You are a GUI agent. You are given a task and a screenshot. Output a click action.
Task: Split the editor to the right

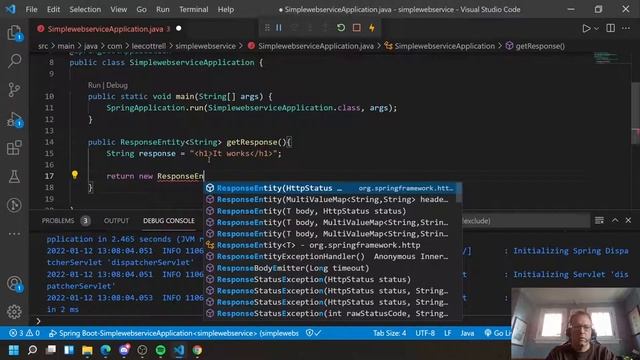[x=611, y=28]
